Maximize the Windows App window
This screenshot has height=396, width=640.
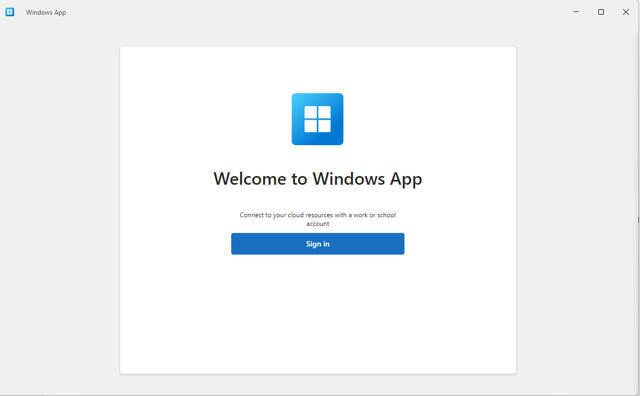coord(601,12)
